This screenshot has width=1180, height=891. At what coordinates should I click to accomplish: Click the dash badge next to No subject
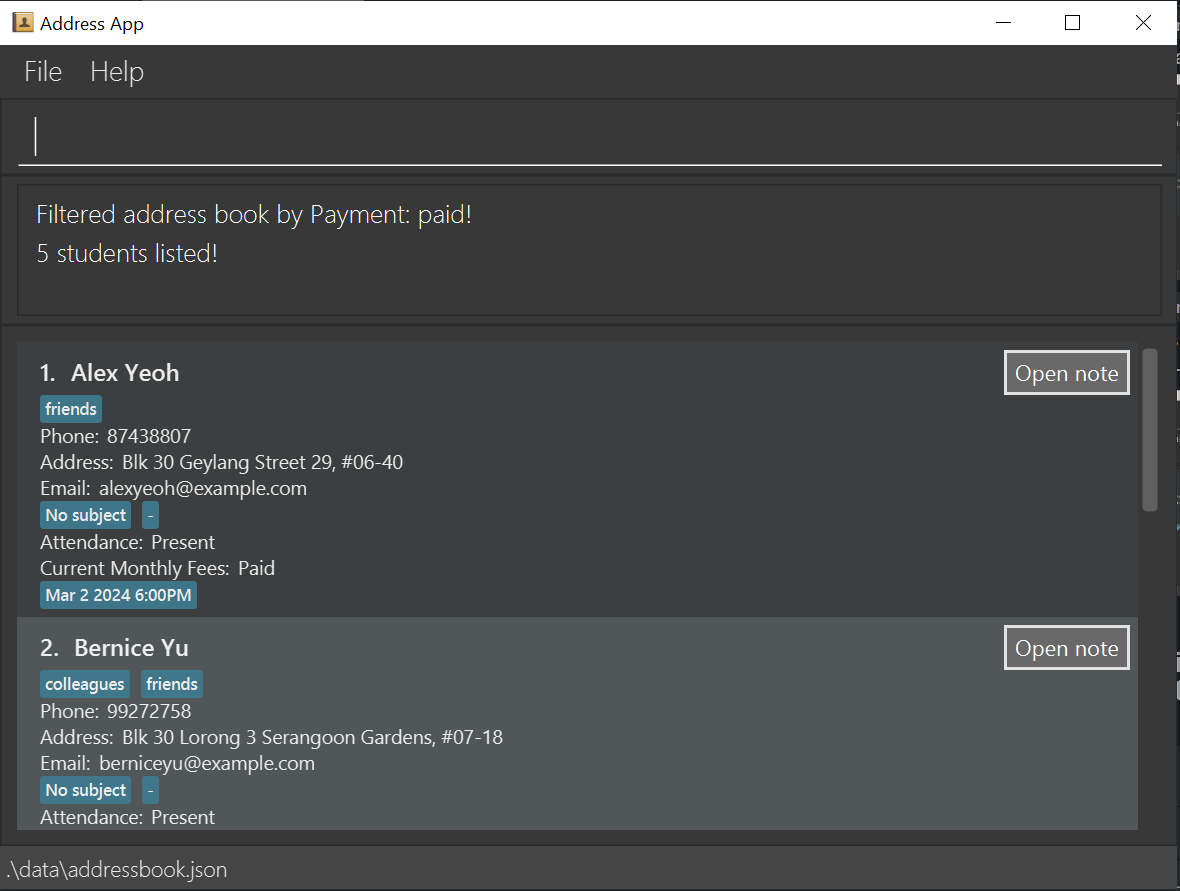[150, 514]
